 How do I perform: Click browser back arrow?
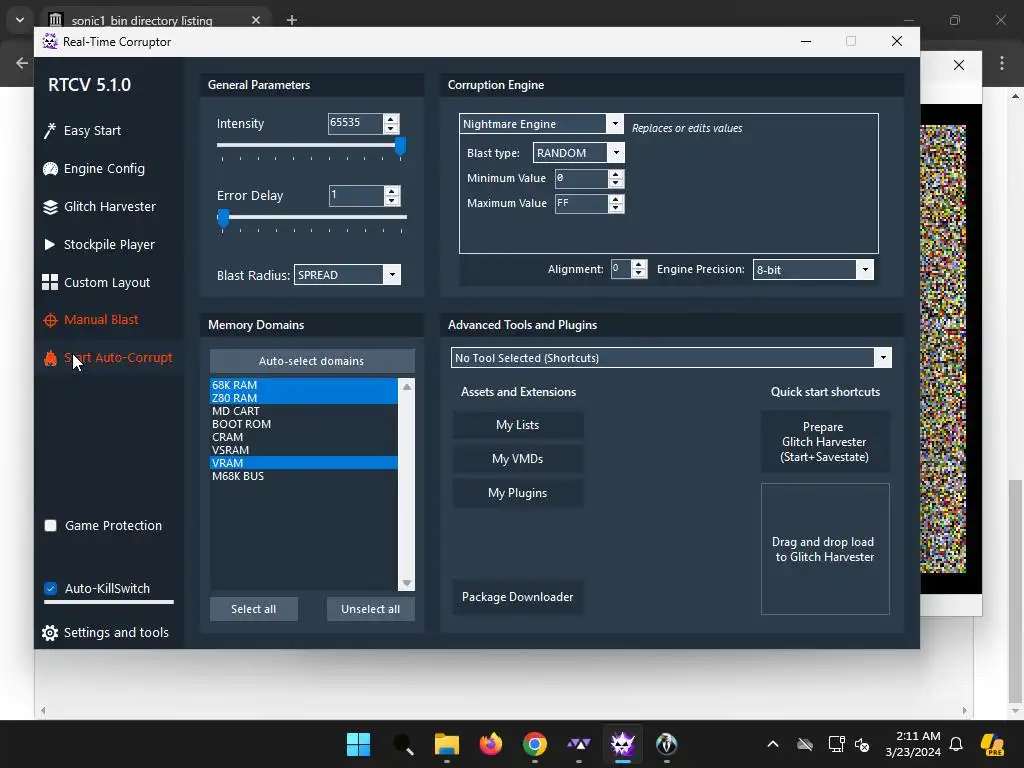coord(22,63)
